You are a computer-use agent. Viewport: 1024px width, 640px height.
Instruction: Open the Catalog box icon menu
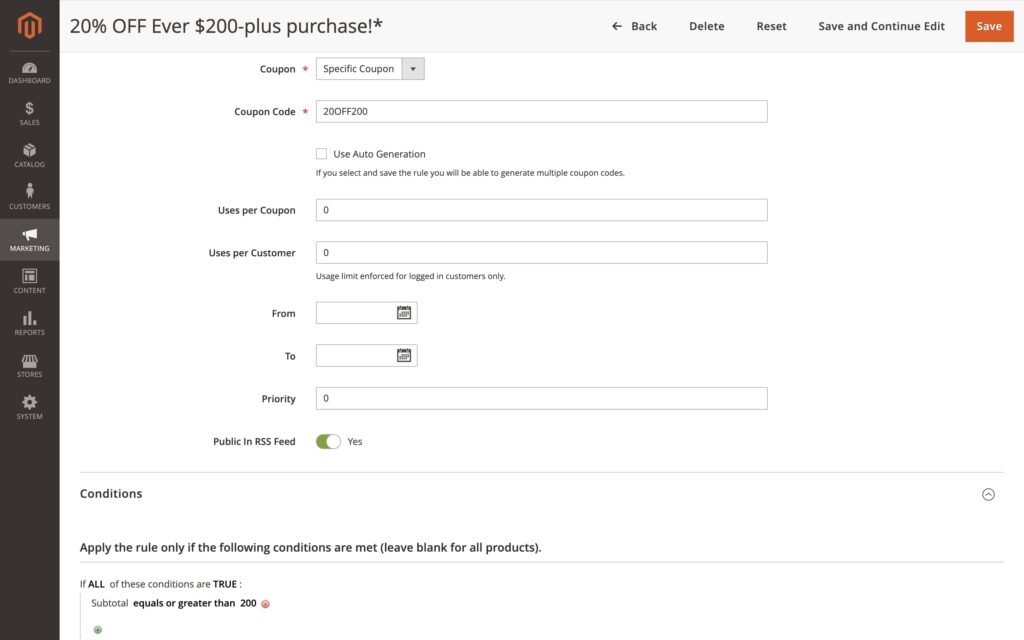point(29,155)
